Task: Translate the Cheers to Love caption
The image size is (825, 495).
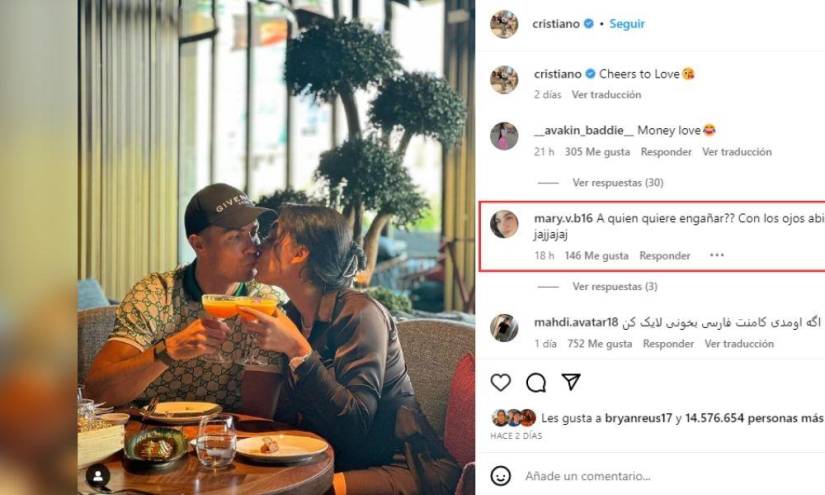Action: [x=606, y=95]
